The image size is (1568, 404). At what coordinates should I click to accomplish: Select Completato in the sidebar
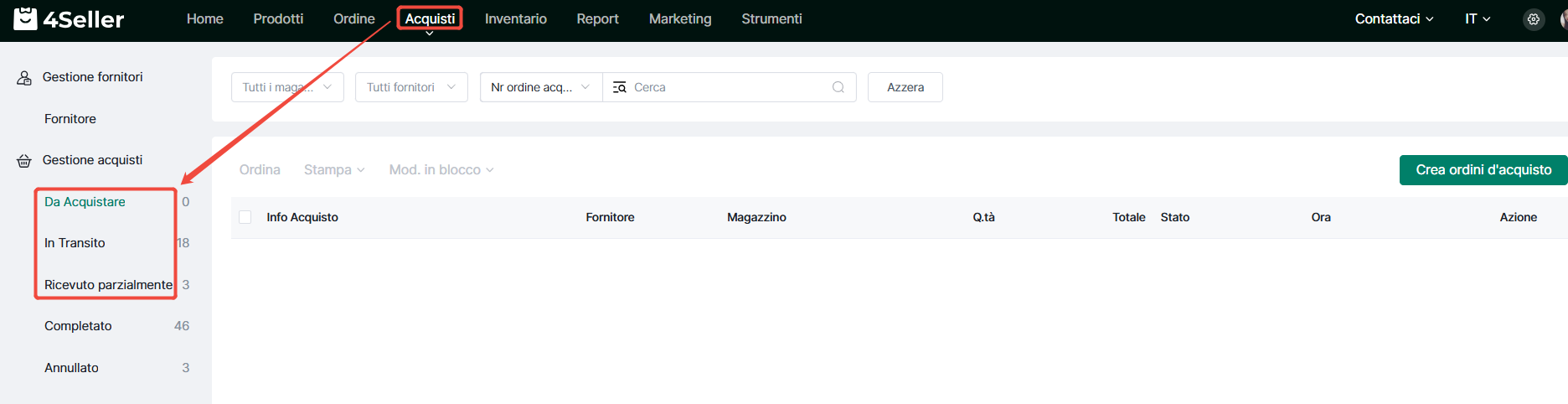(78, 326)
